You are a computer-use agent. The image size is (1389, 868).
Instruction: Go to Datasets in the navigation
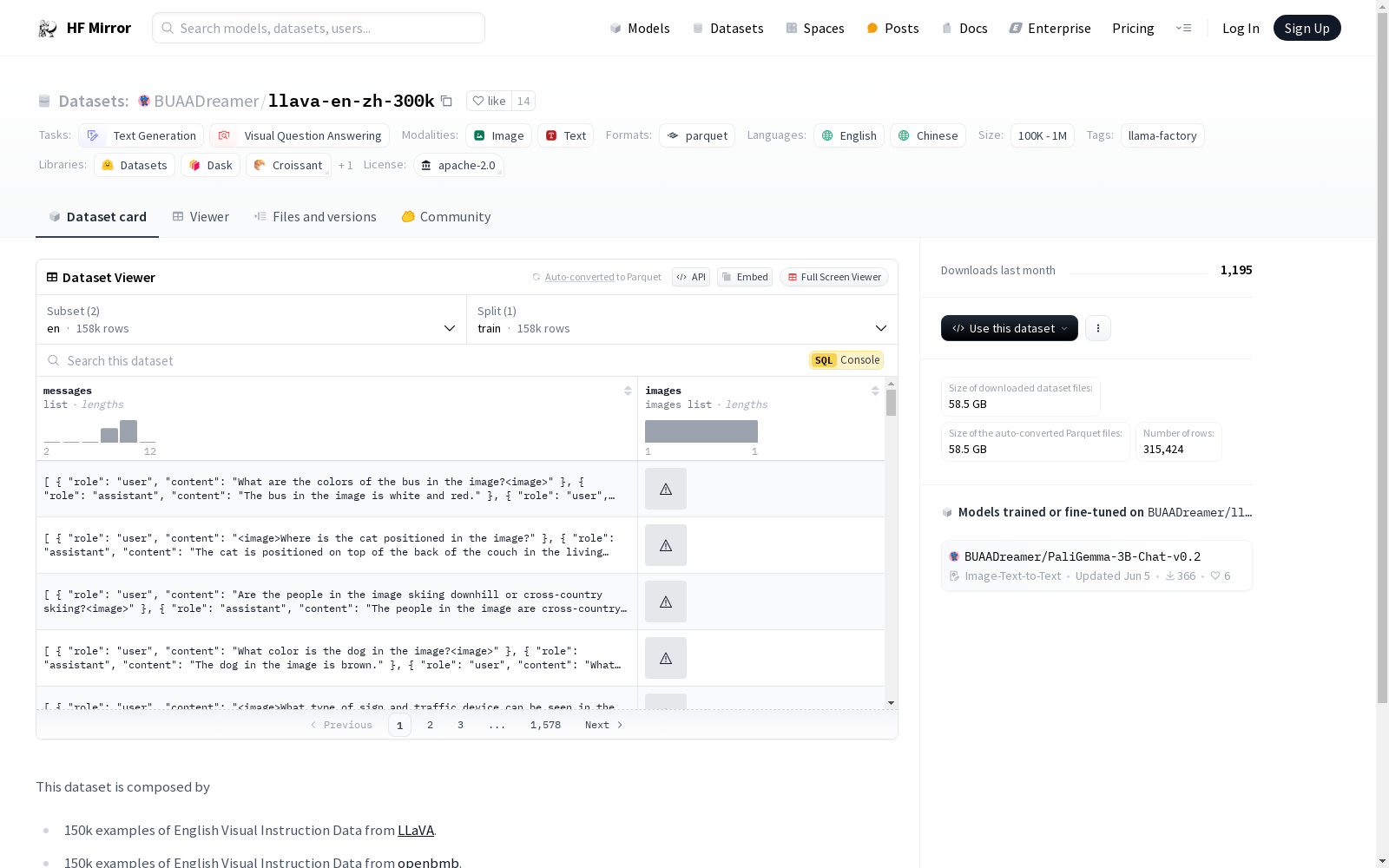(727, 28)
